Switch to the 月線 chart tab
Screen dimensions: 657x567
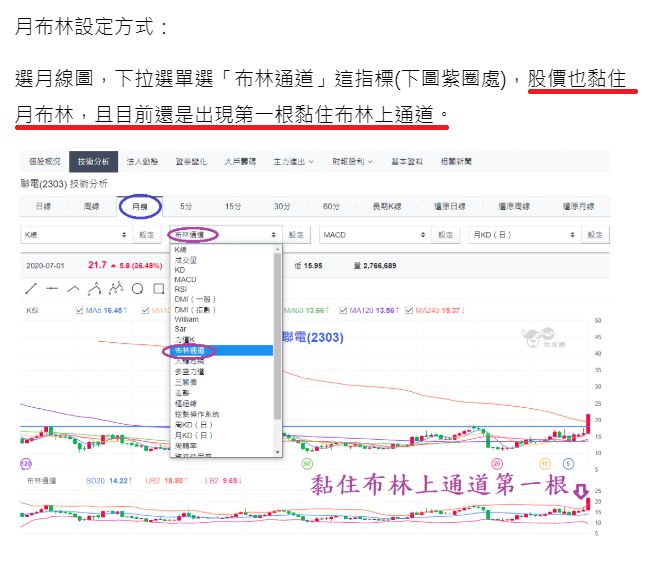[140, 206]
